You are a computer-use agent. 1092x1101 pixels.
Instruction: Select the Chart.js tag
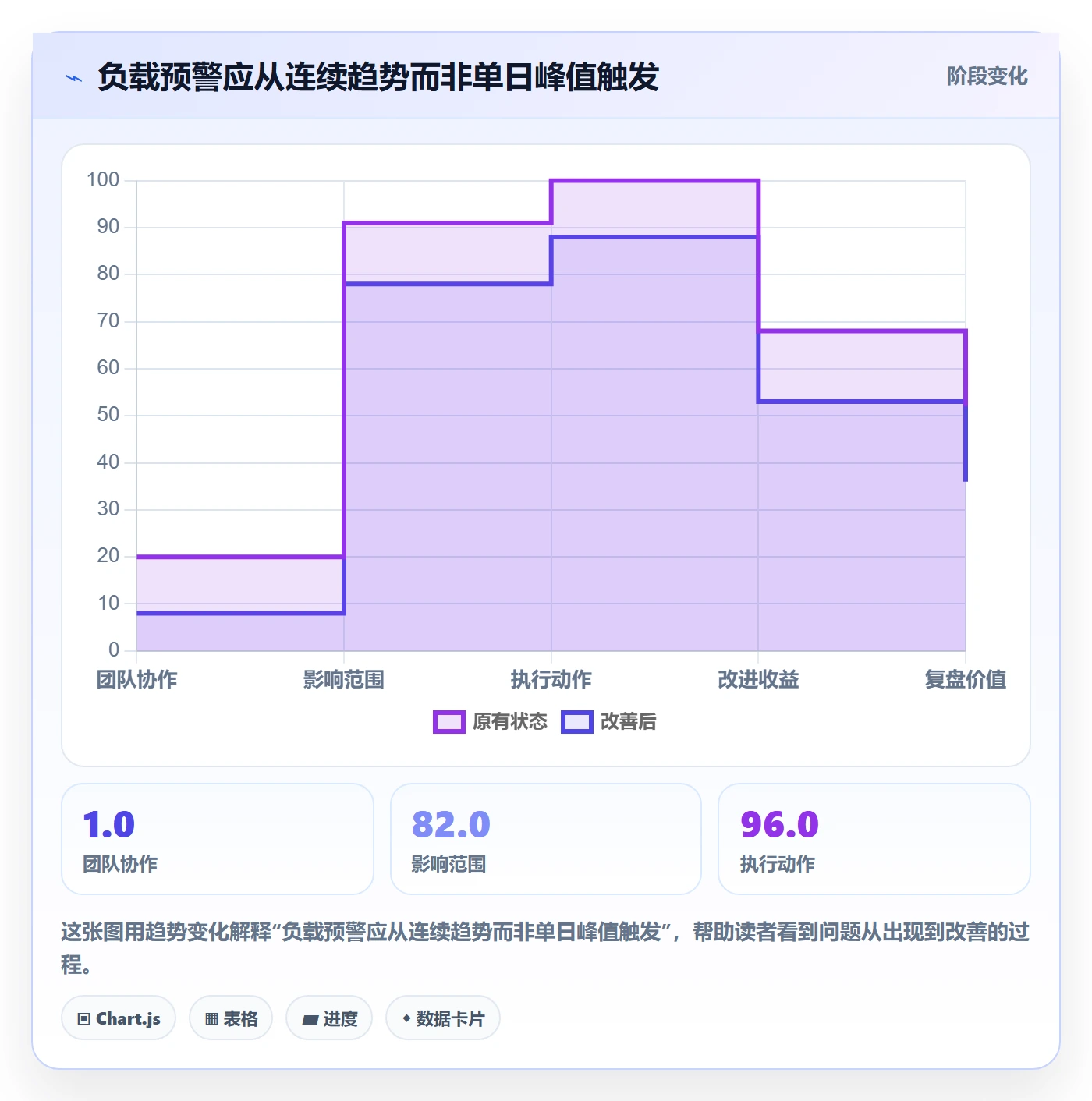119,1018
